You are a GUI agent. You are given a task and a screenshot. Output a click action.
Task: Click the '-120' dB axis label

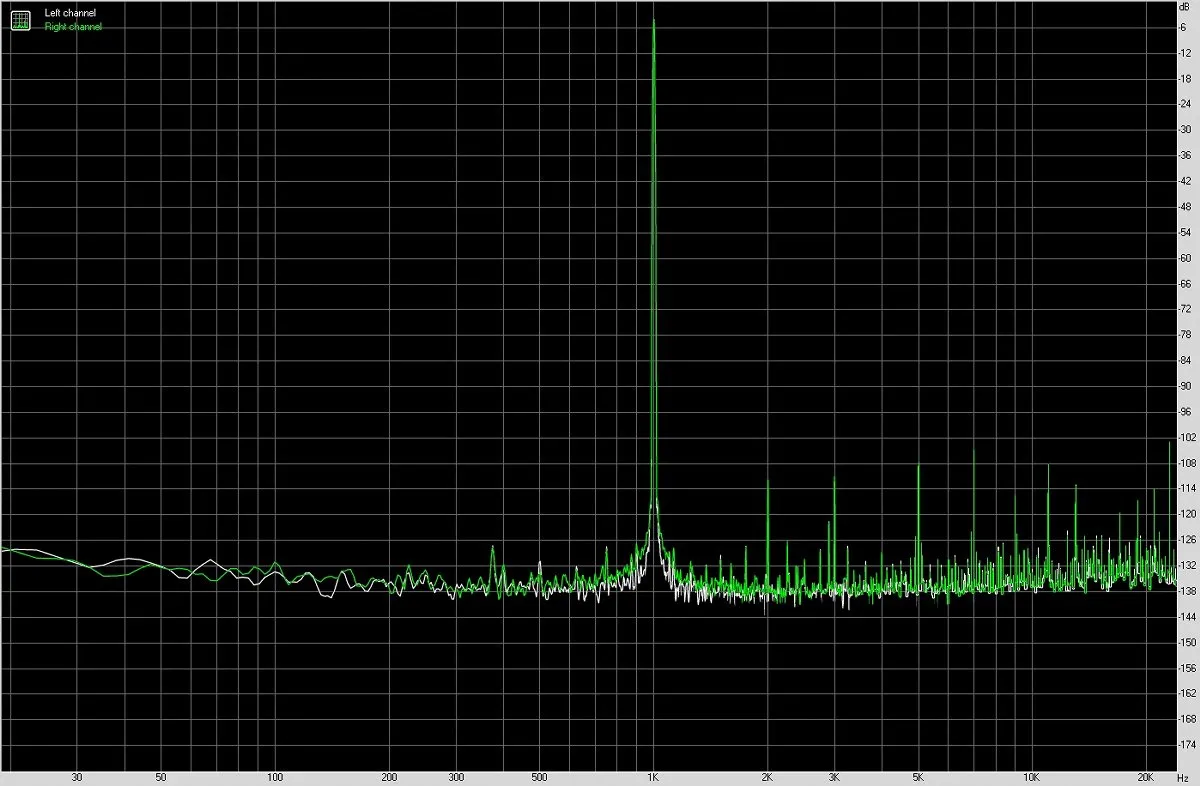[x=1188, y=514]
